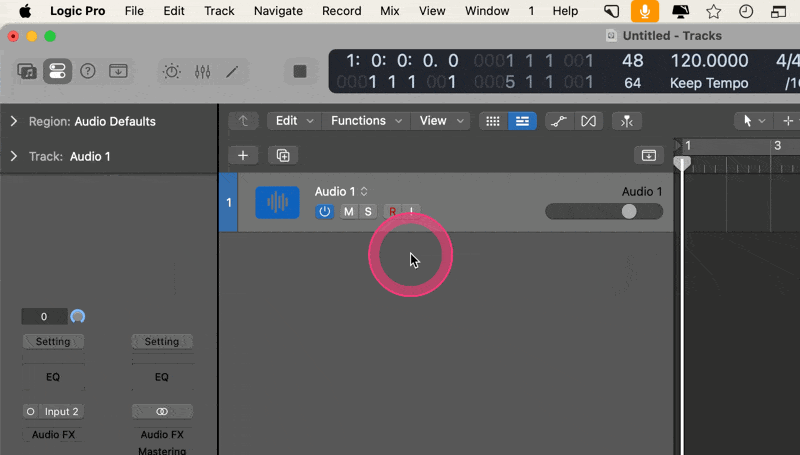Click the display monitor menu bar icon
The image size is (800, 455).
coord(680,11)
